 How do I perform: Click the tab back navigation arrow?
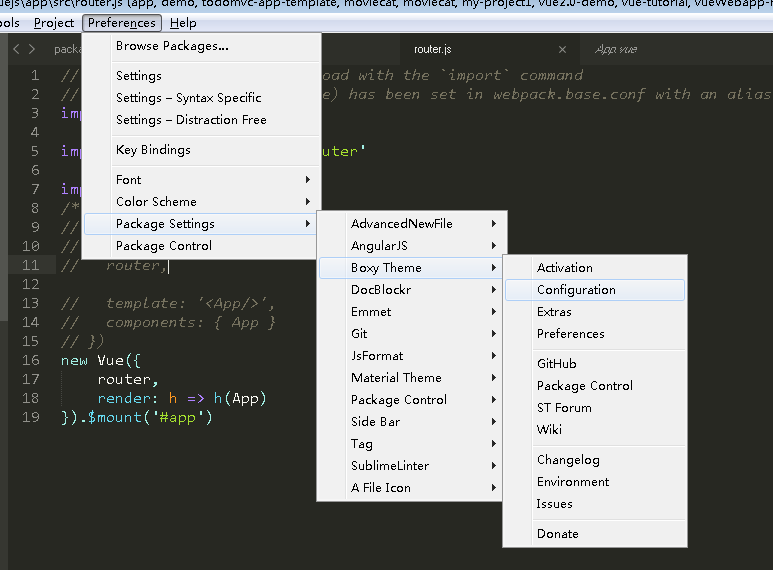coord(15,49)
